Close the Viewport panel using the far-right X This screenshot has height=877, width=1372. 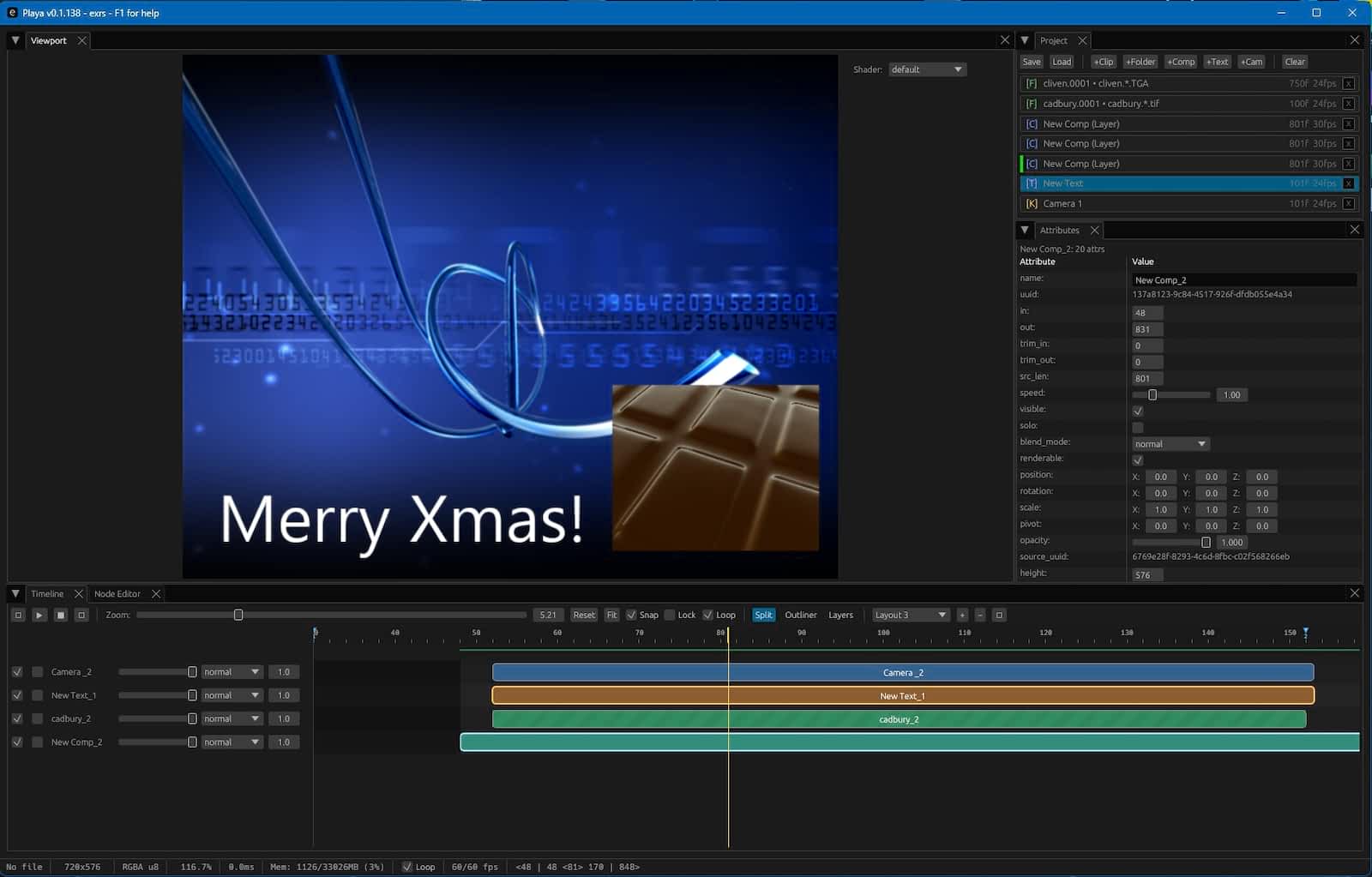1005,40
